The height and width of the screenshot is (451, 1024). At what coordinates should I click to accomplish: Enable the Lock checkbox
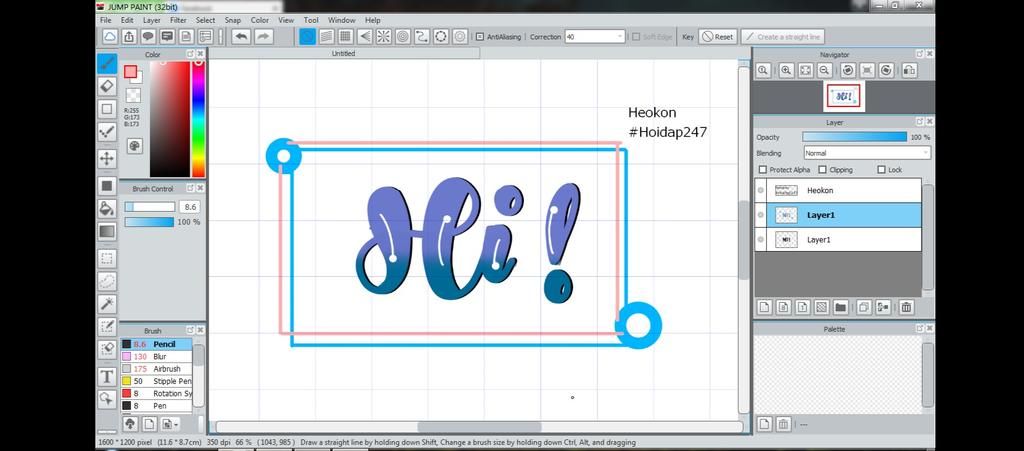(882, 170)
